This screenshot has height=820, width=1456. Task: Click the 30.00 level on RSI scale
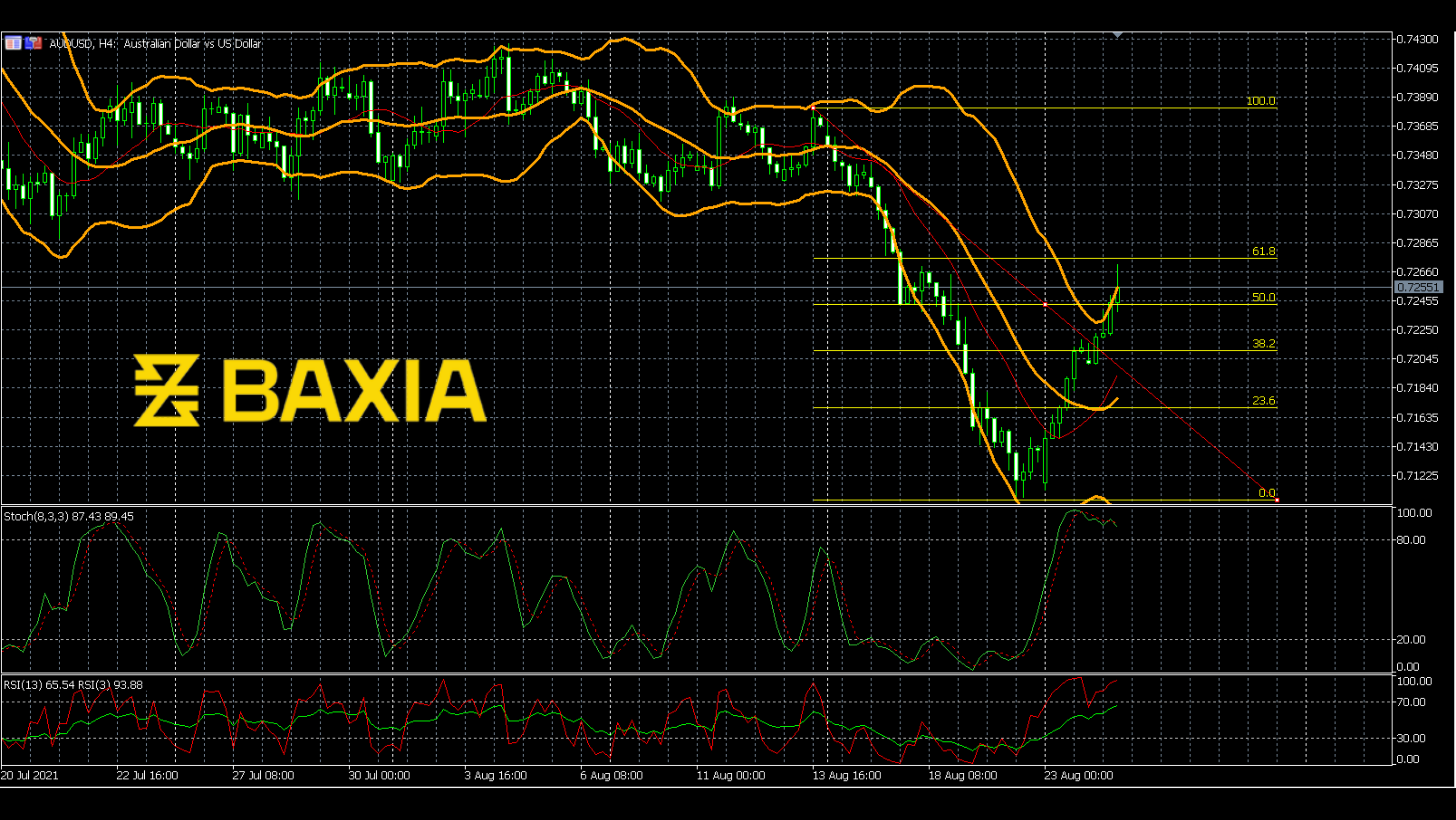[x=1411, y=739]
